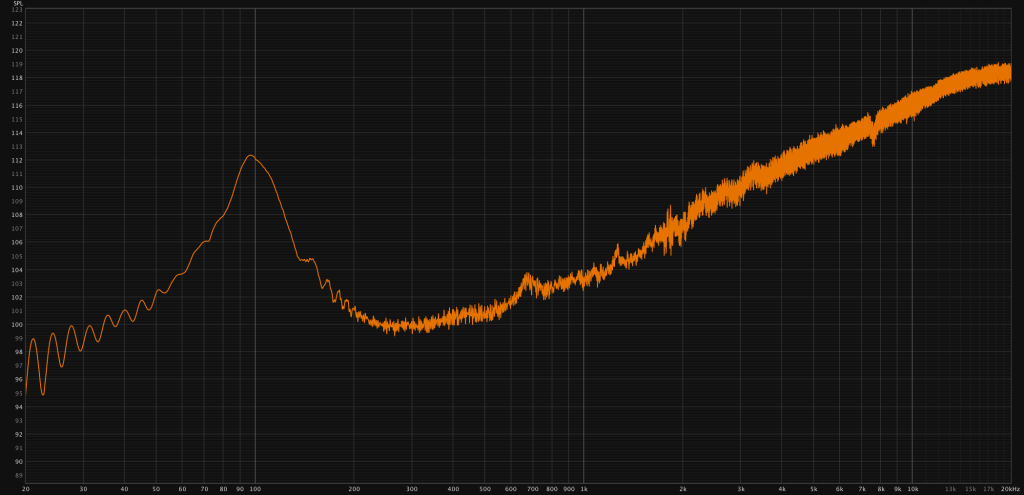Image resolution: width=1024 pixels, height=495 pixels.
Task: Click the SPL label above the vertical axis
Action: coord(17,3)
